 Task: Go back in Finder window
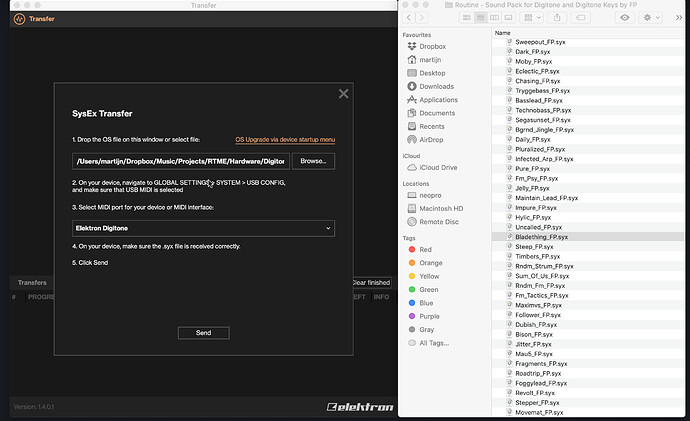click(409, 18)
